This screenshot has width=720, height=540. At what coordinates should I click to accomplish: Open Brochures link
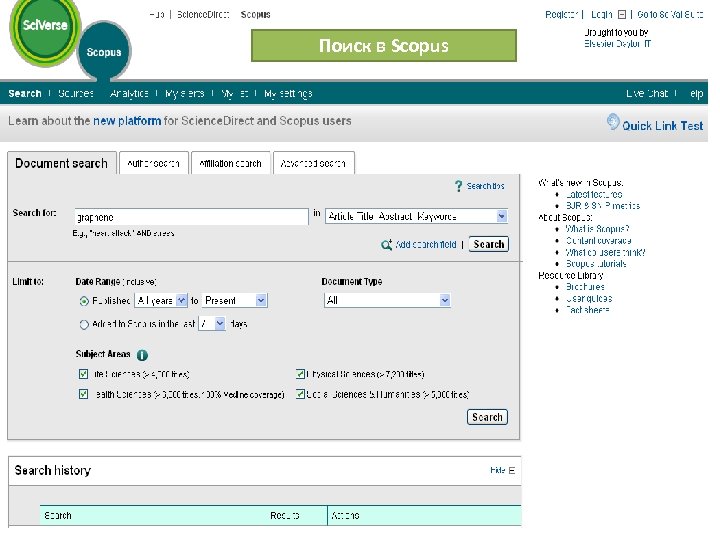(x=585, y=287)
